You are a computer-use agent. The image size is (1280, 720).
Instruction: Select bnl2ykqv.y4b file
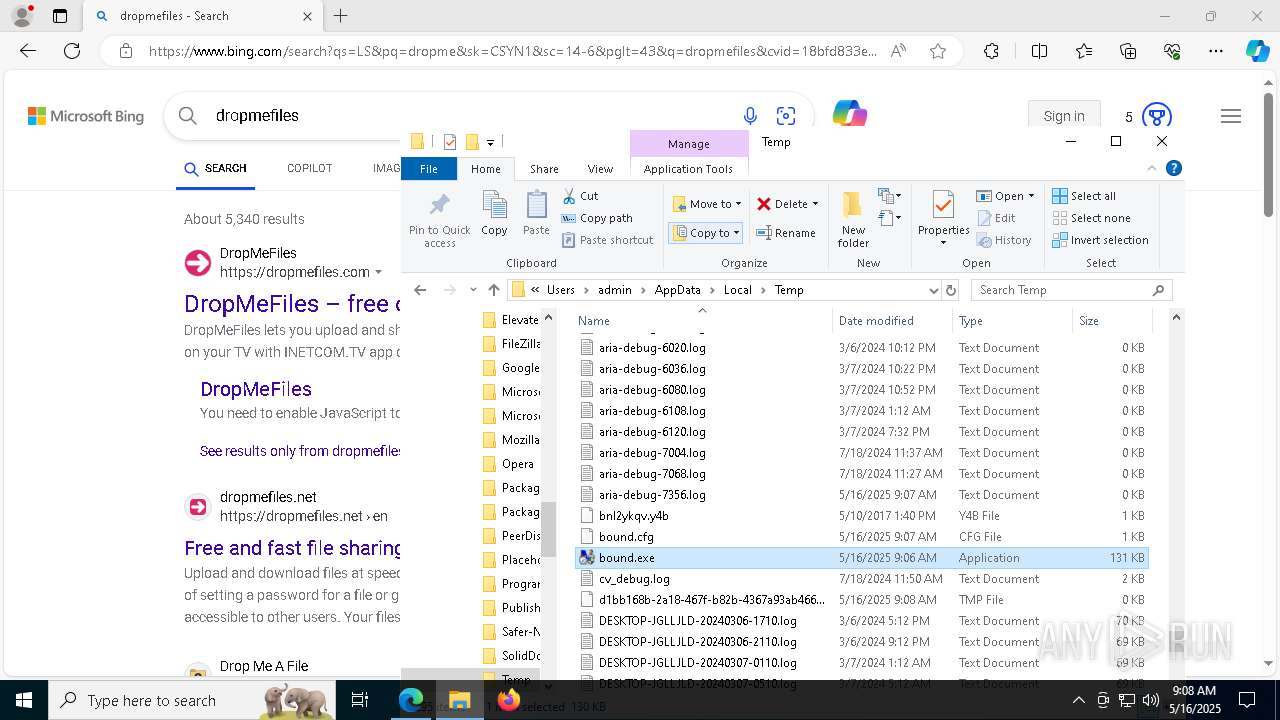click(x=861, y=516)
